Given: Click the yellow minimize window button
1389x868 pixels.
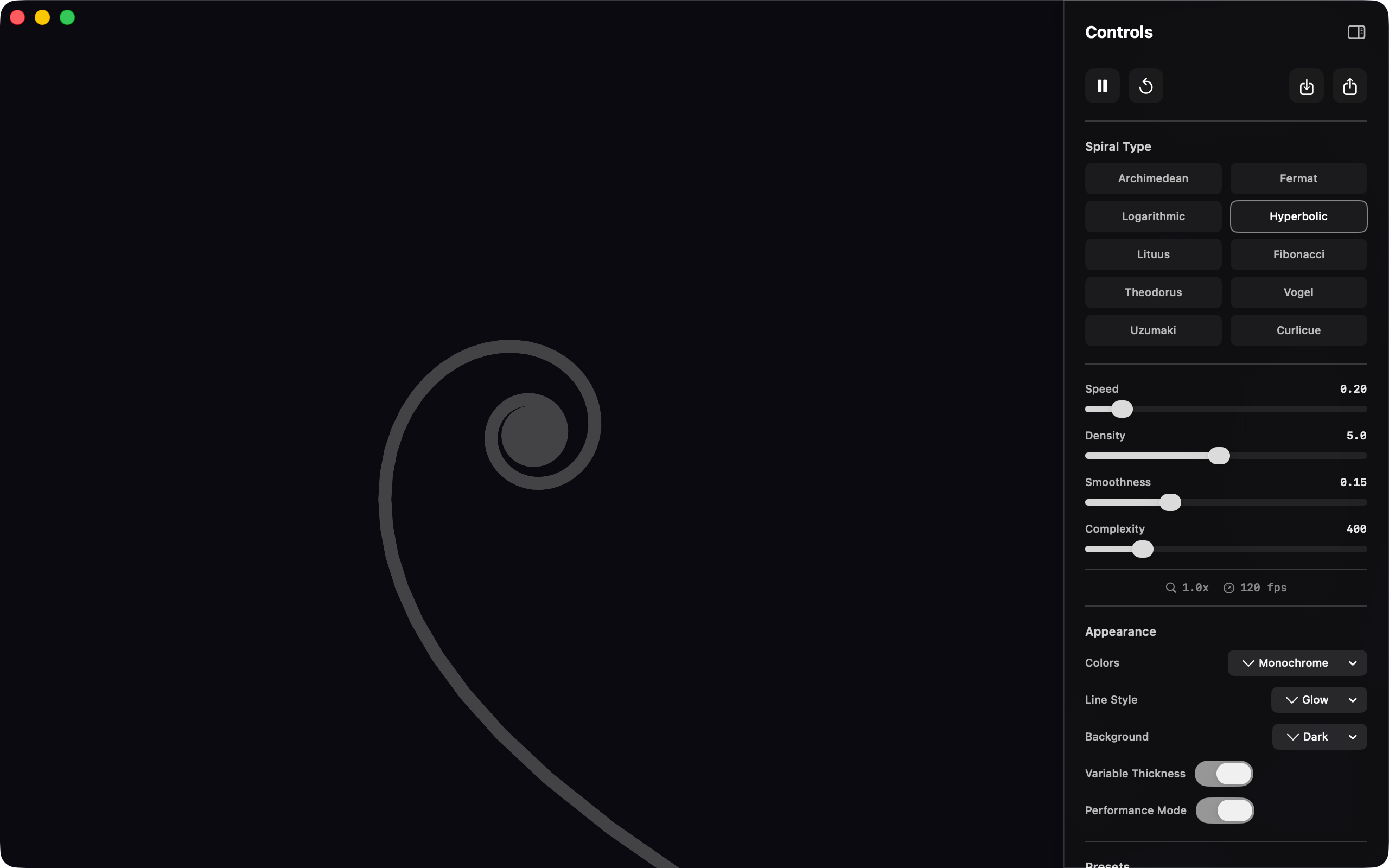Looking at the screenshot, I should coord(42,17).
